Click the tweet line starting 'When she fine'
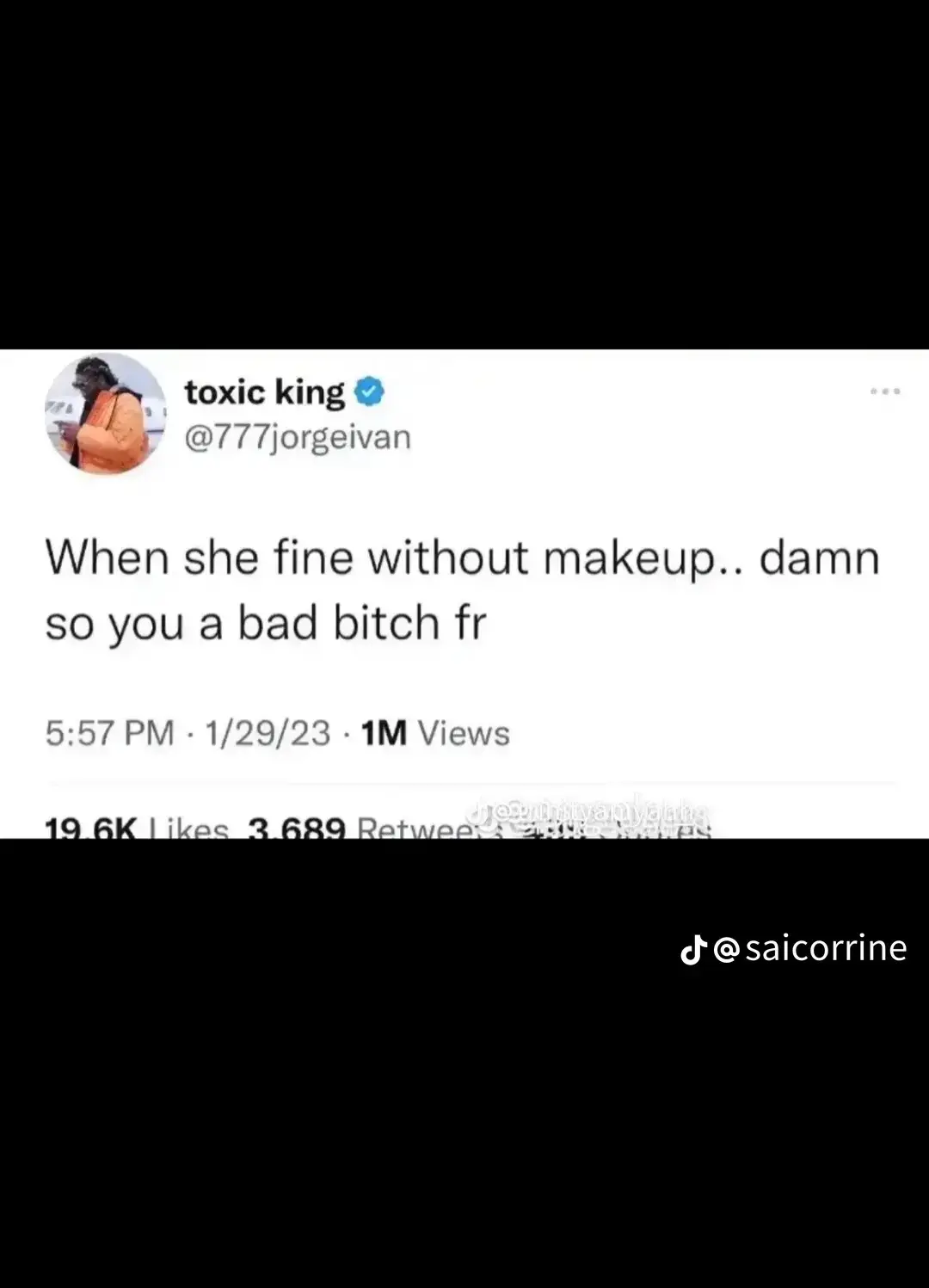This screenshot has width=929, height=1288. coord(463,559)
